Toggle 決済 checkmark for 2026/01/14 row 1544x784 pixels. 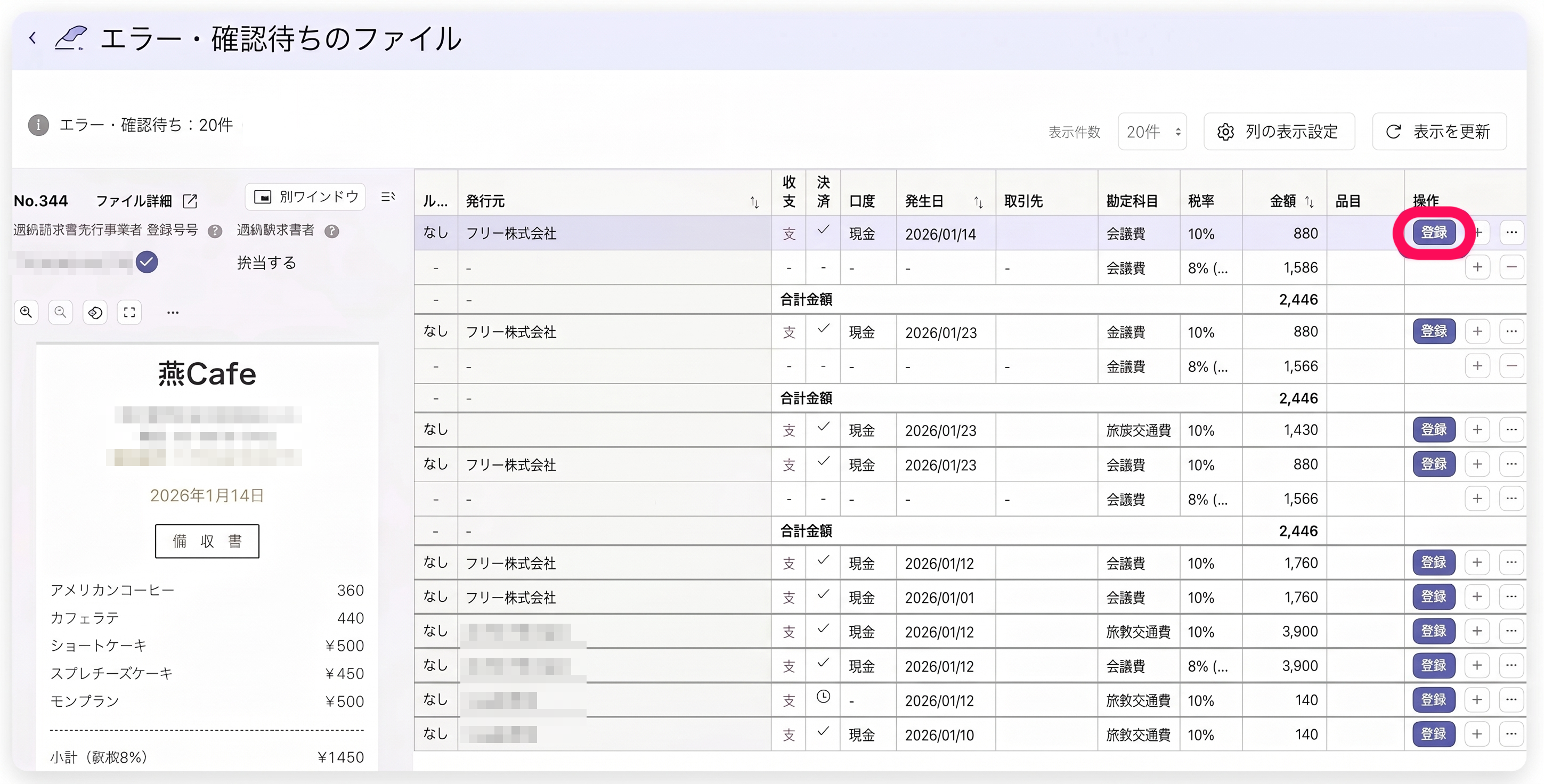(824, 230)
